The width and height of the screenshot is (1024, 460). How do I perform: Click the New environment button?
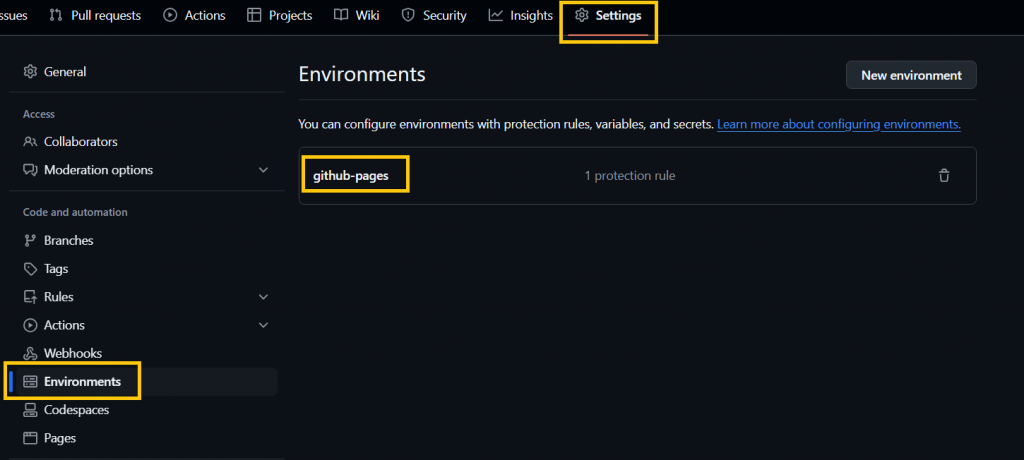(911, 75)
